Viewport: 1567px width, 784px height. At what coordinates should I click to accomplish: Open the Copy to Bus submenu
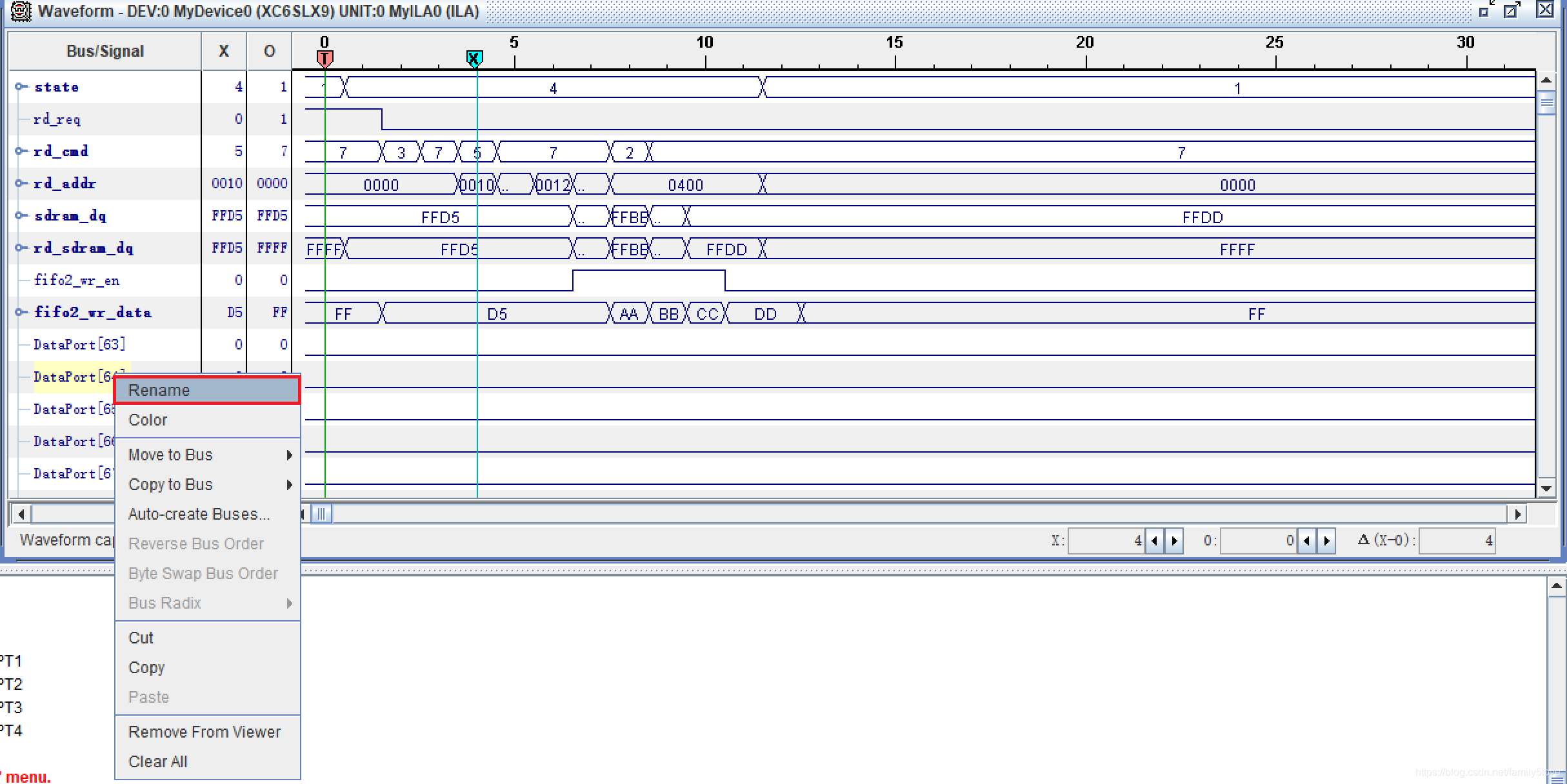(x=207, y=484)
